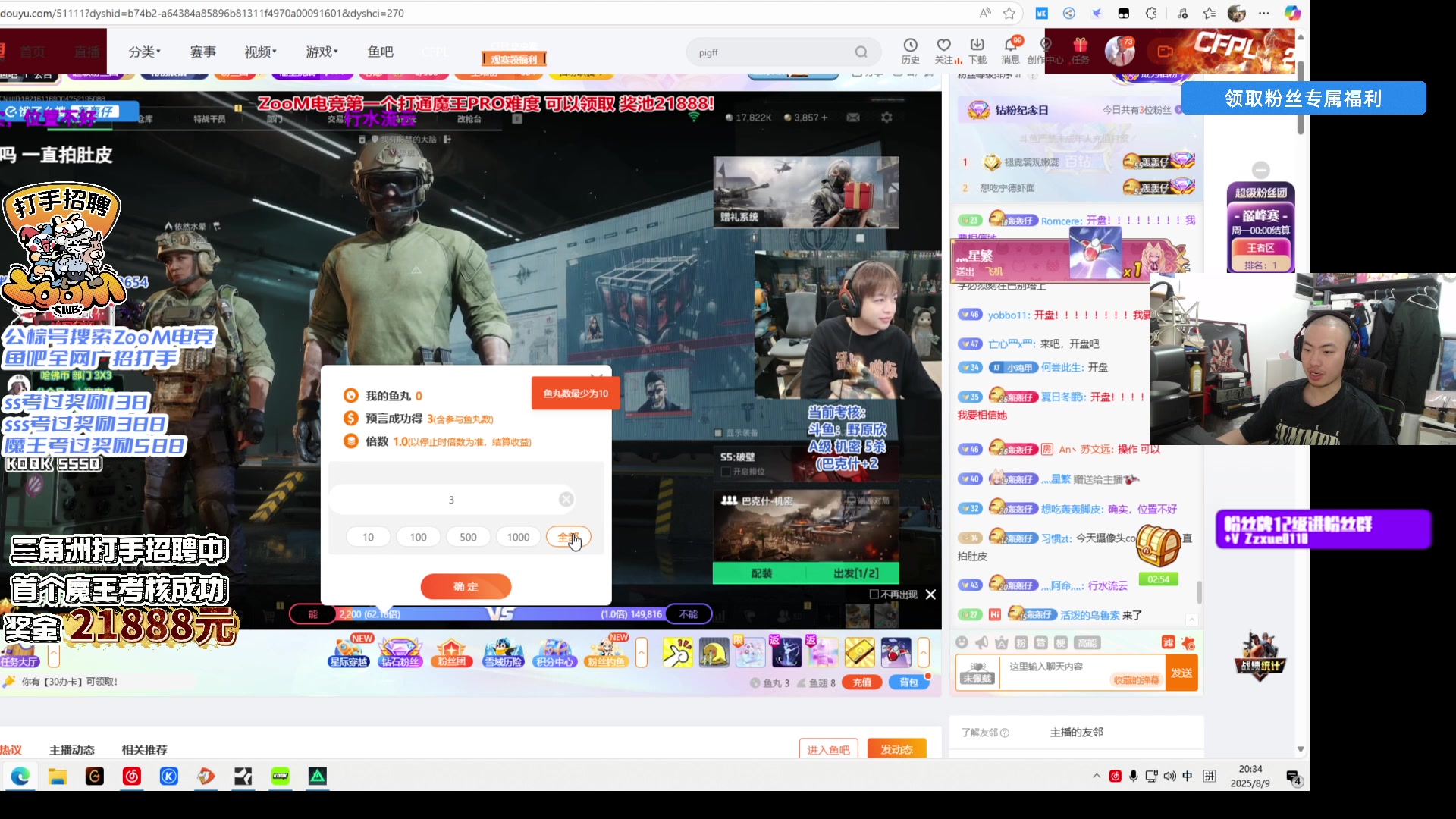Screen dimensions: 1456x819
Task: Select the 1000 fish ball amount option
Action: tap(518, 537)
